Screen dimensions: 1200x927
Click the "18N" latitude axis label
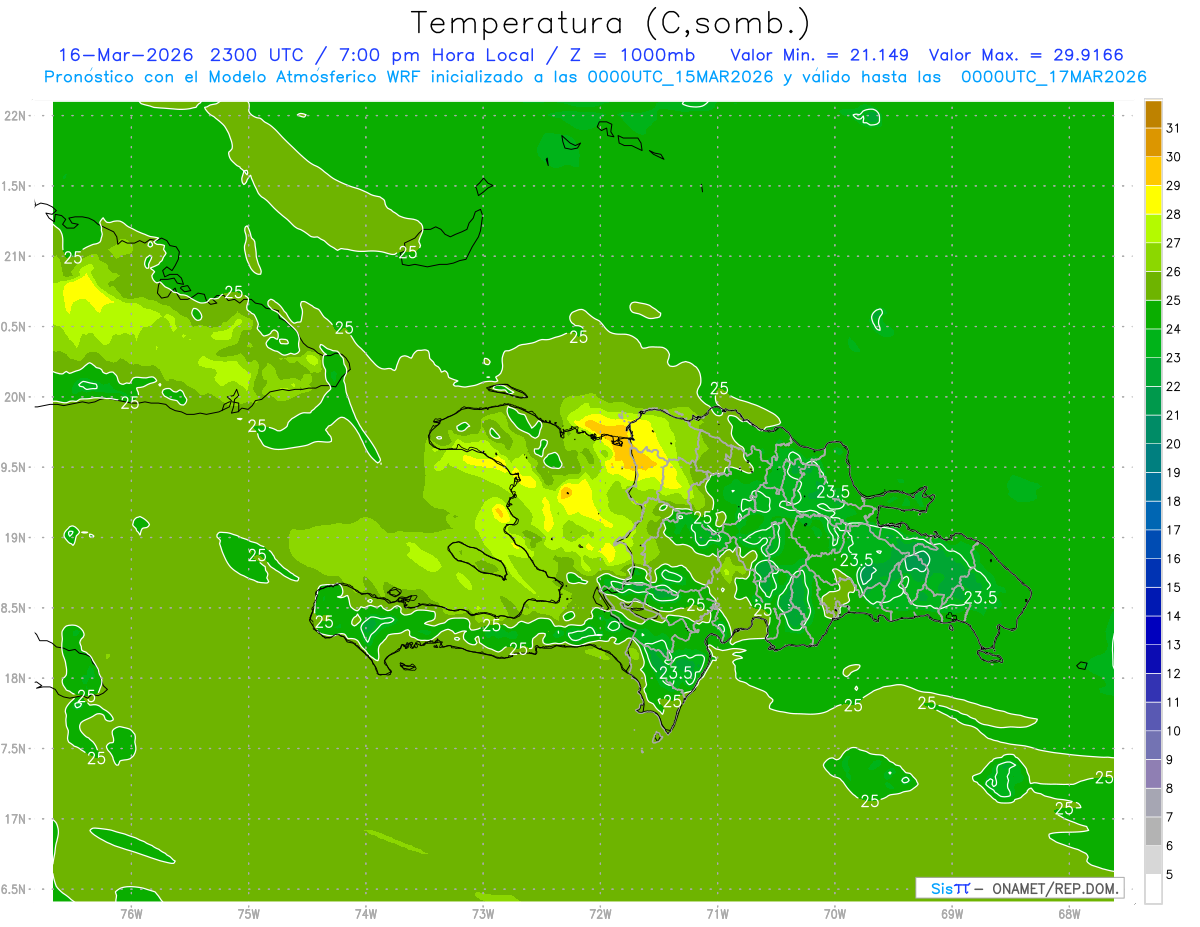15,678
